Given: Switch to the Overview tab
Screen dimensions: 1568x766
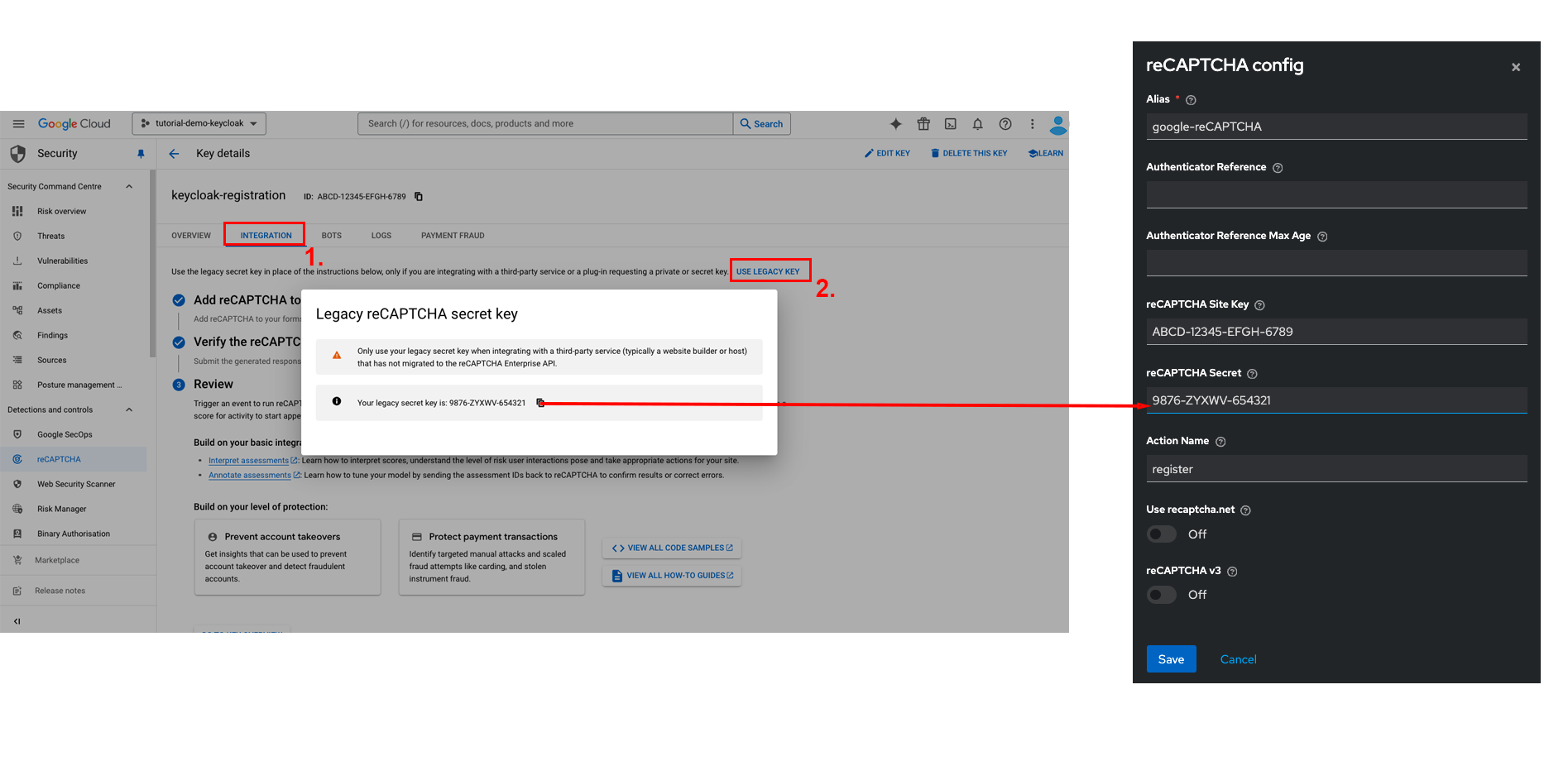Looking at the screenshot, I should click(191, 236).
